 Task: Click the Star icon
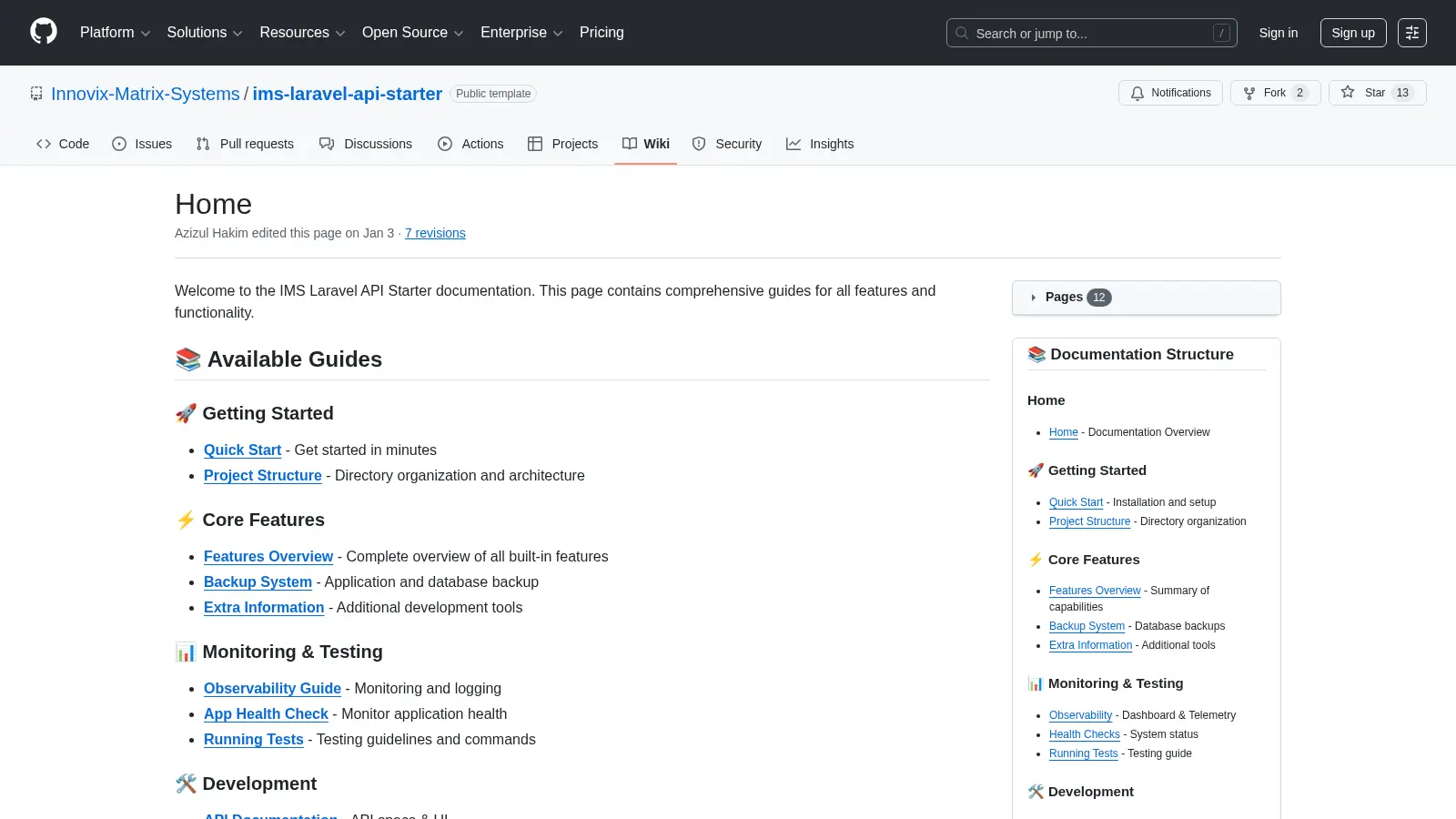coord(1348,92)
